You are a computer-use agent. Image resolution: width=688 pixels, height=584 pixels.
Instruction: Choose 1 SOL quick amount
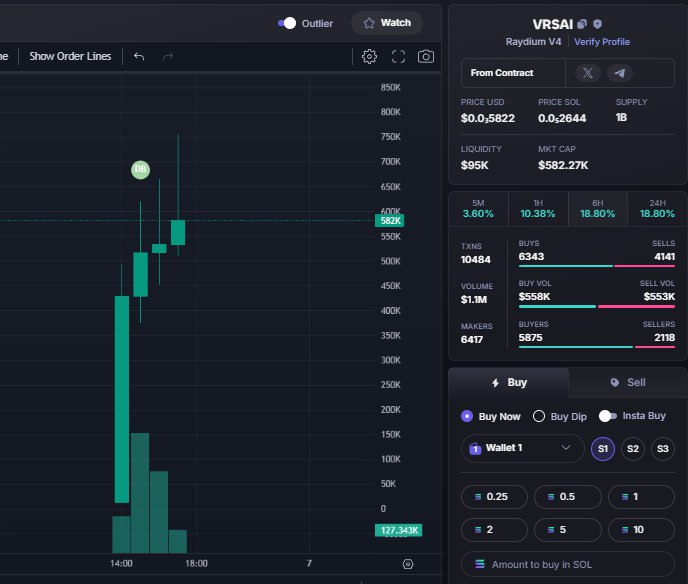click(641, 497)
